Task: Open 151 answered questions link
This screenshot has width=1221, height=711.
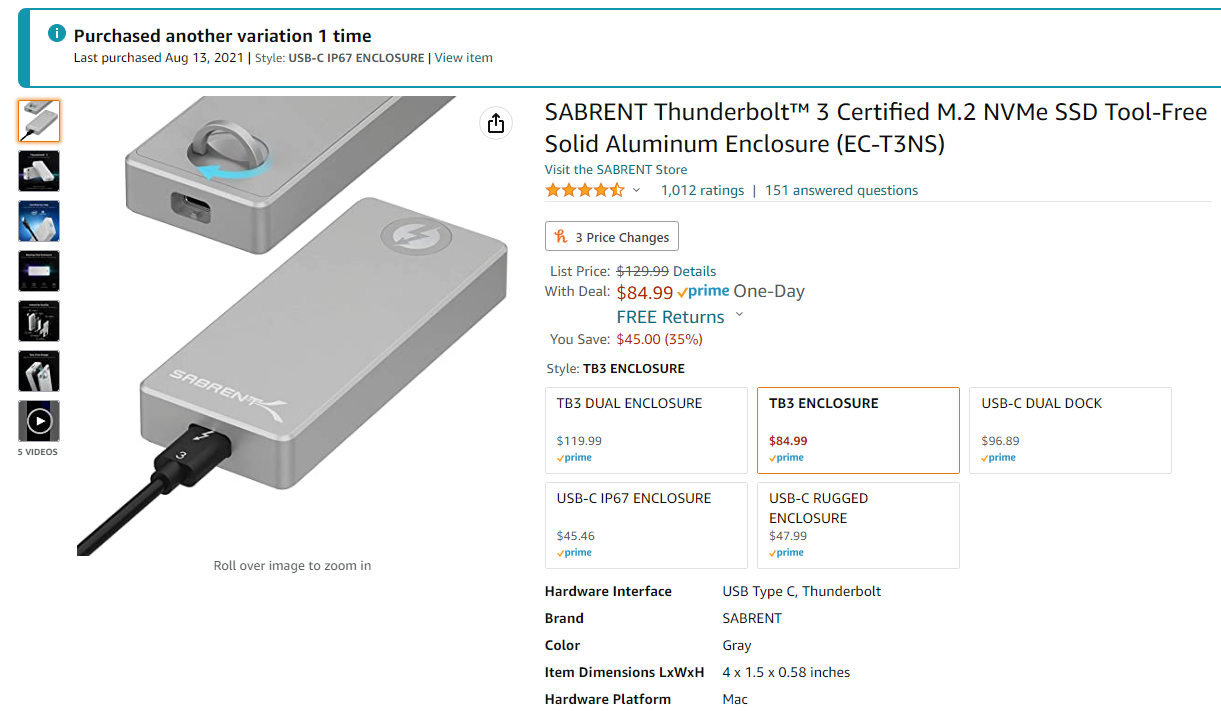Action: click(841, 190)
